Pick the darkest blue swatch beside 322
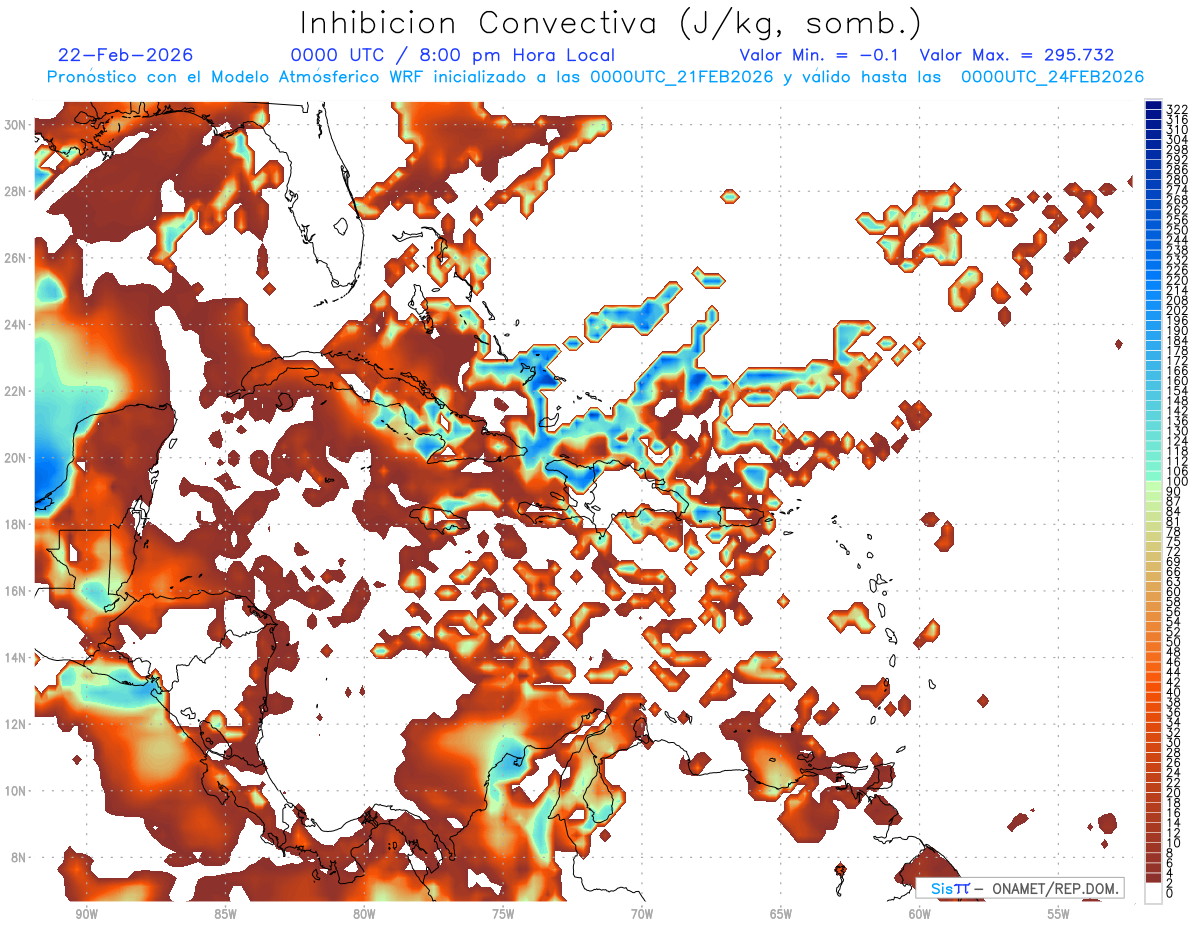The height and width of the screenshot is (927, 1200). click(1153, 105)
